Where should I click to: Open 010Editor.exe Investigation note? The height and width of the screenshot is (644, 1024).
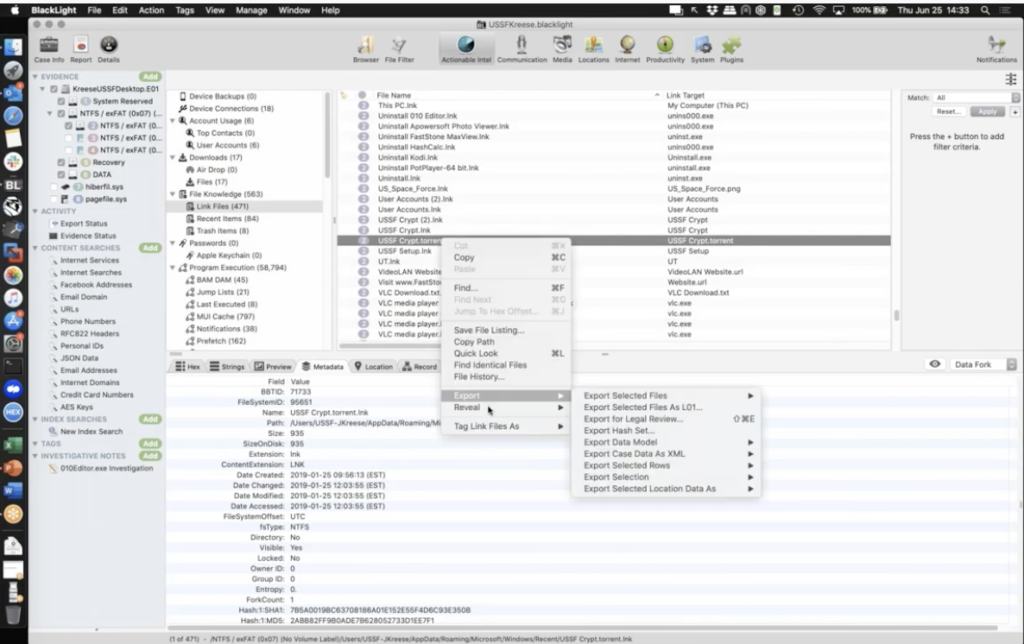106,468
